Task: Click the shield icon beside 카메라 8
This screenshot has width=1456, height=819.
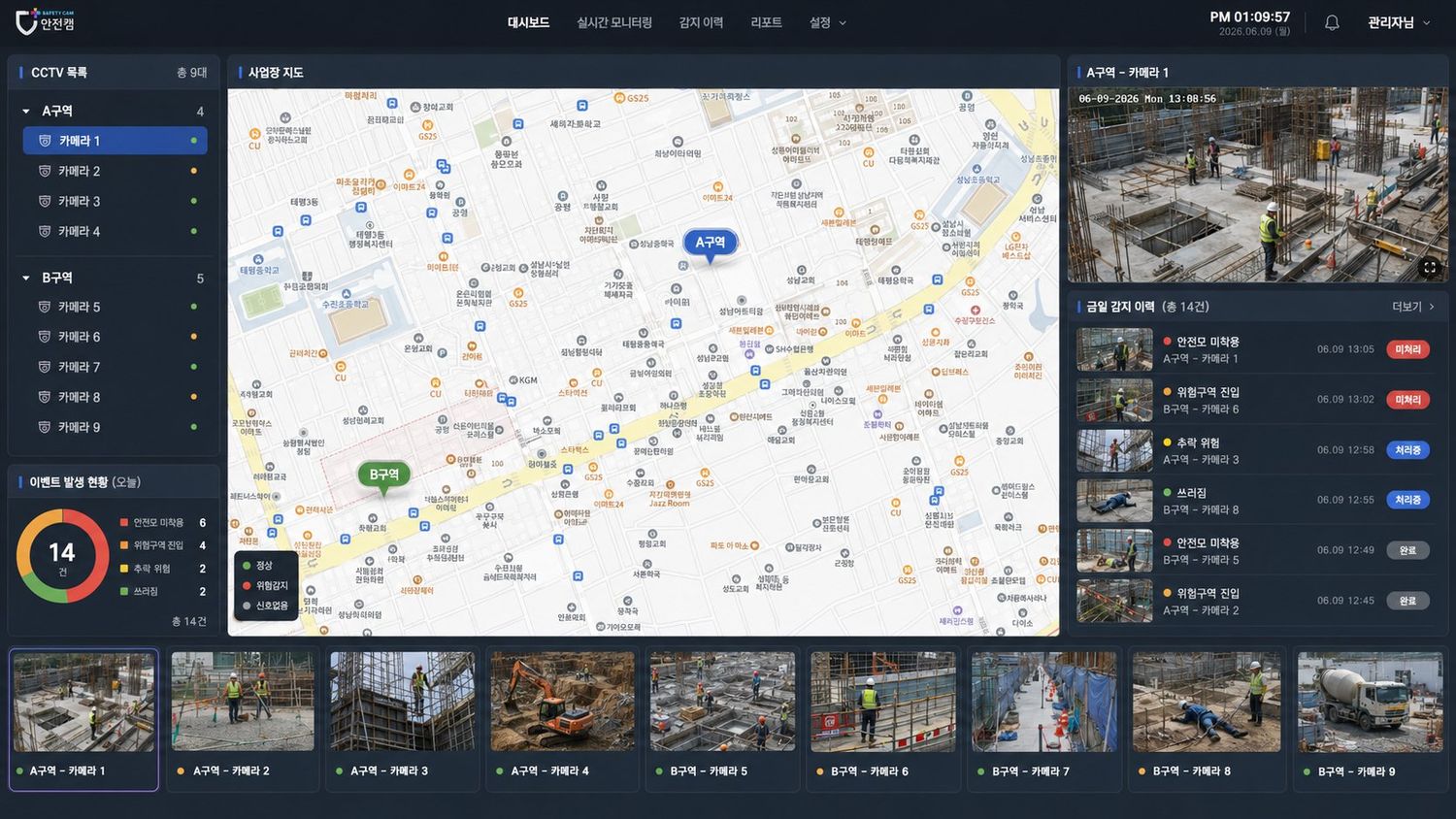Action: [x=45, y=397]
